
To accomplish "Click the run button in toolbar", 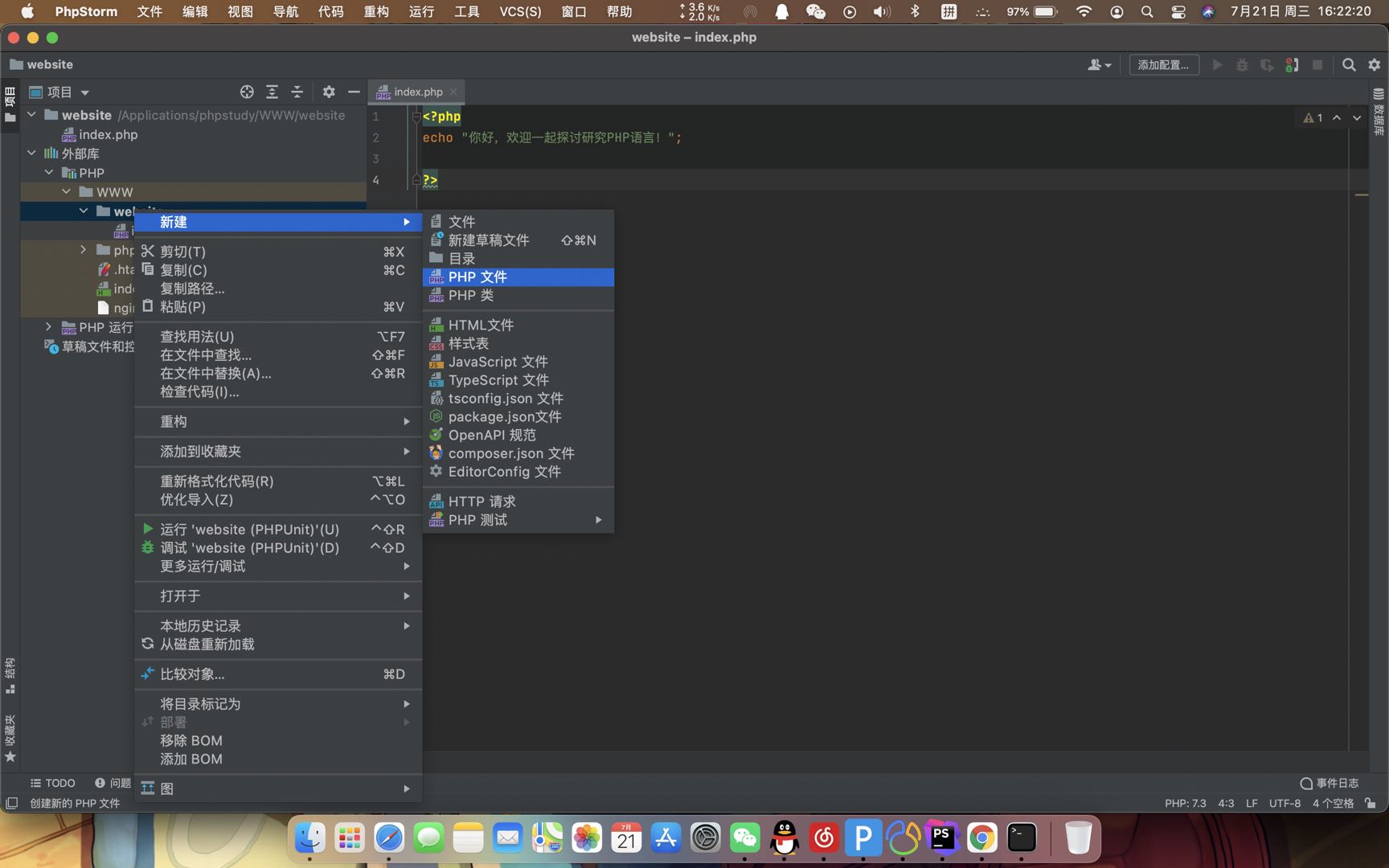I will point(1217,65).
